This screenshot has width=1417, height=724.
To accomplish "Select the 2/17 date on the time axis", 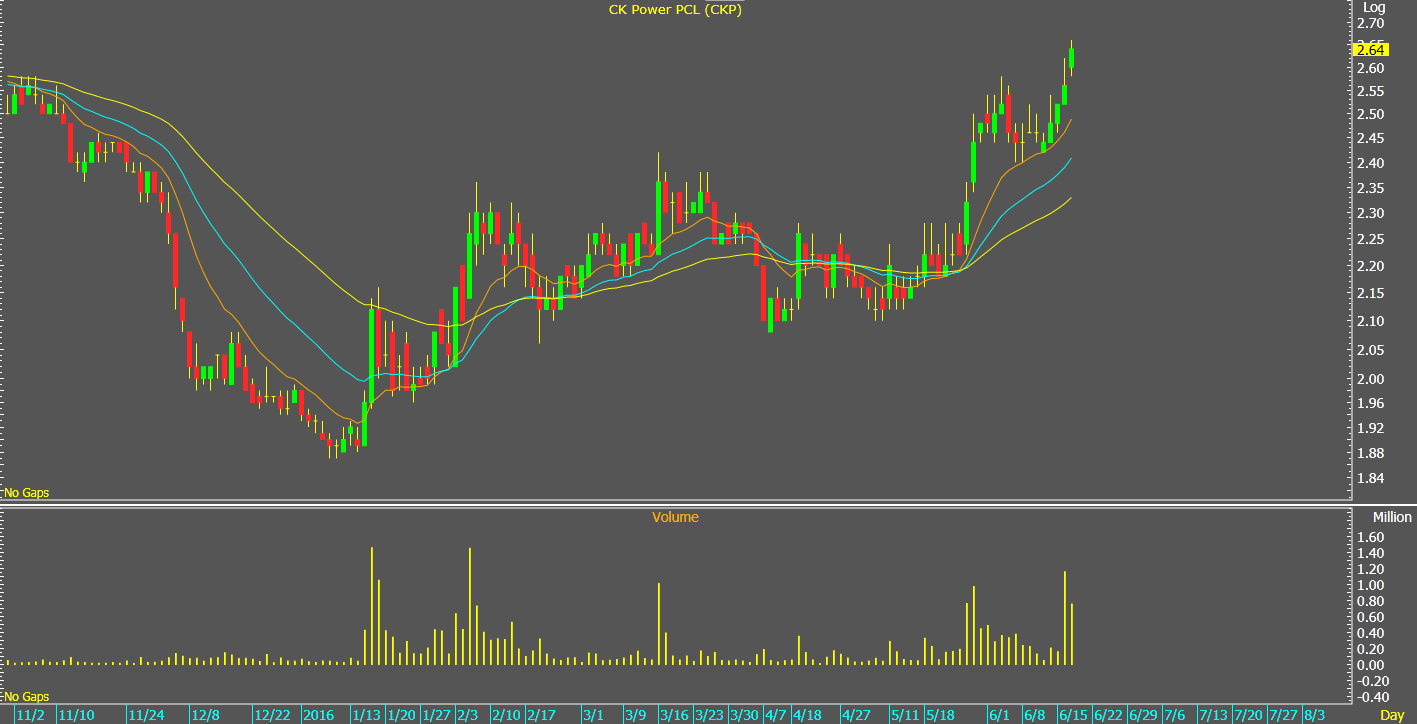I will click(541, 715).
